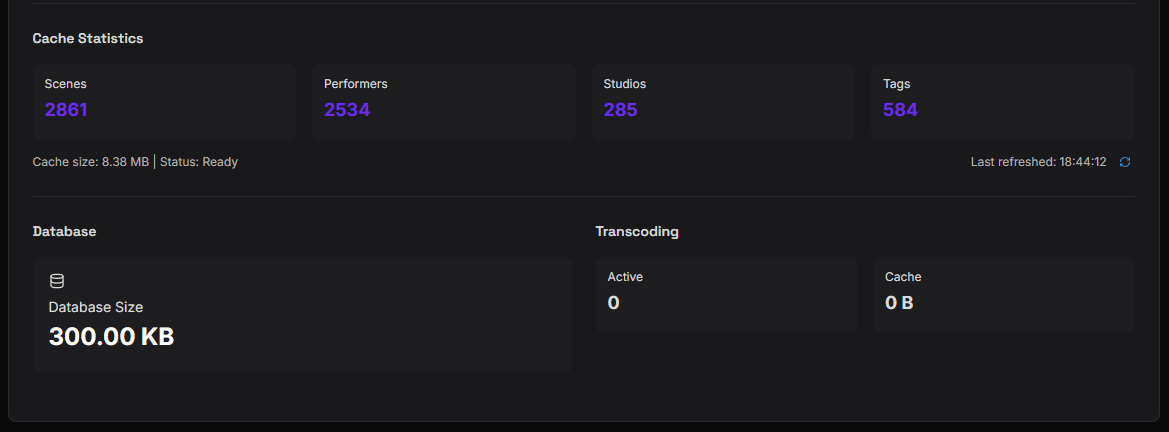
Task: Open the Studios count 285
Action: point(620,110)
